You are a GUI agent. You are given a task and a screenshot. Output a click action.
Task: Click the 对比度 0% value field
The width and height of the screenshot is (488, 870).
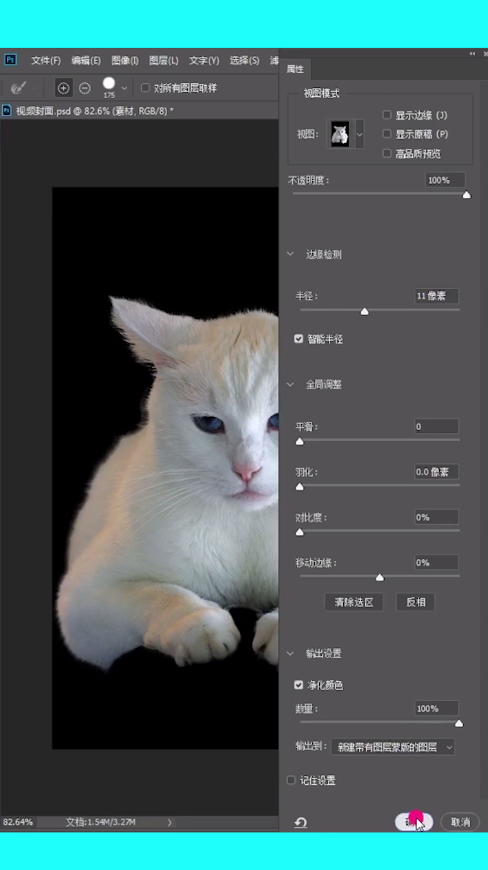coord(437,517)
